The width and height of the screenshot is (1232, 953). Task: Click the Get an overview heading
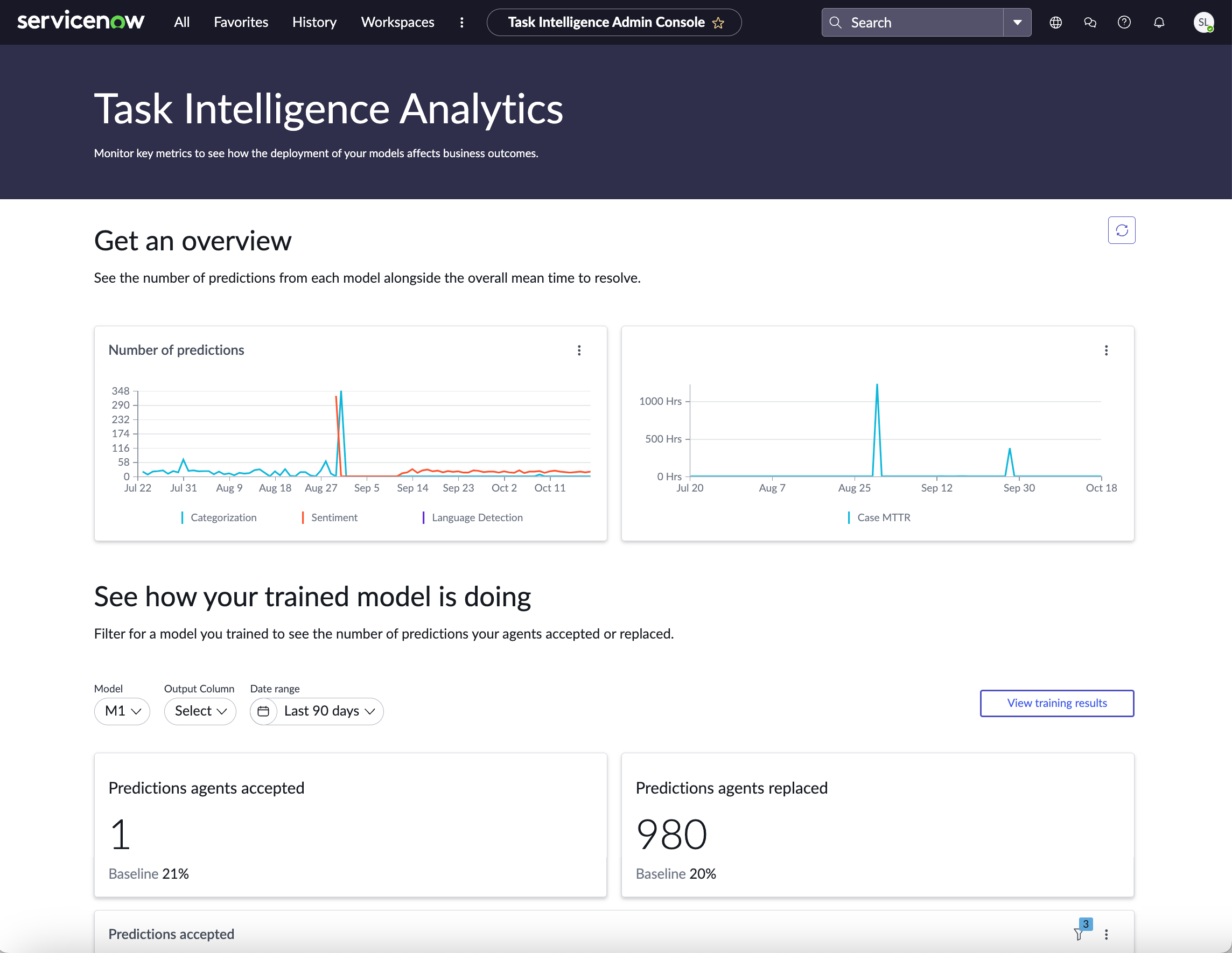193,241
